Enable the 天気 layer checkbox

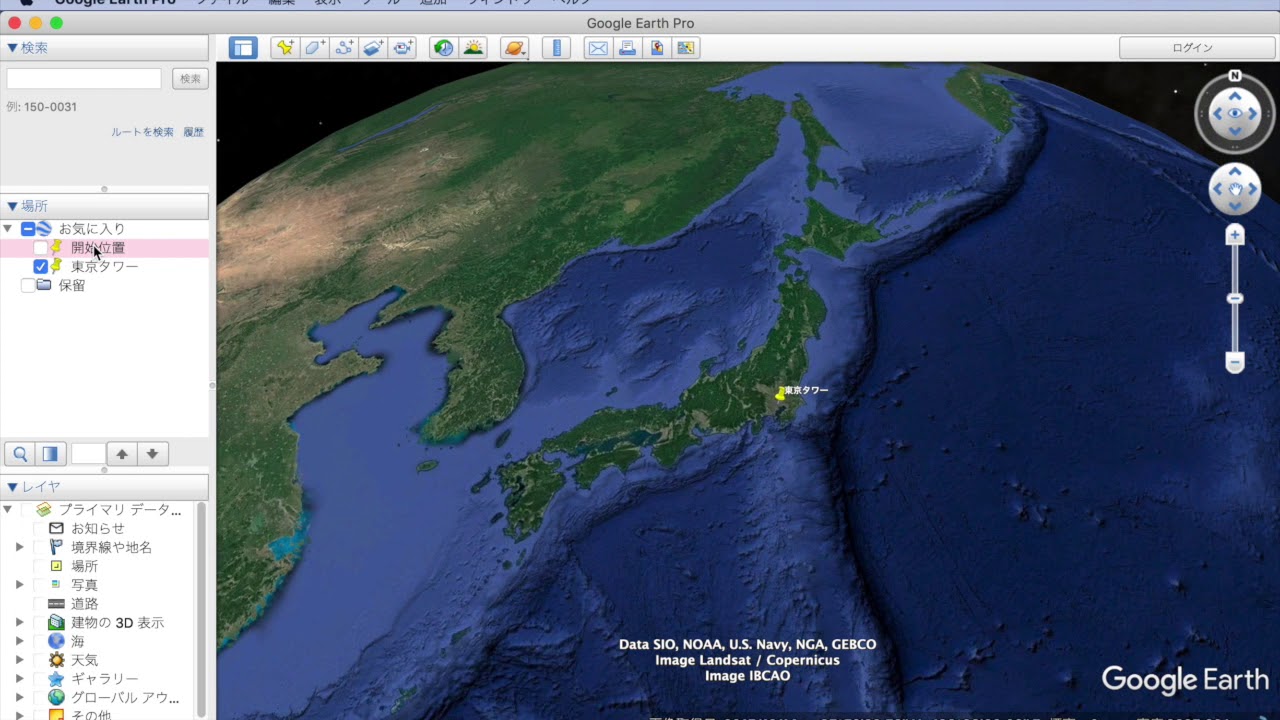40,660
